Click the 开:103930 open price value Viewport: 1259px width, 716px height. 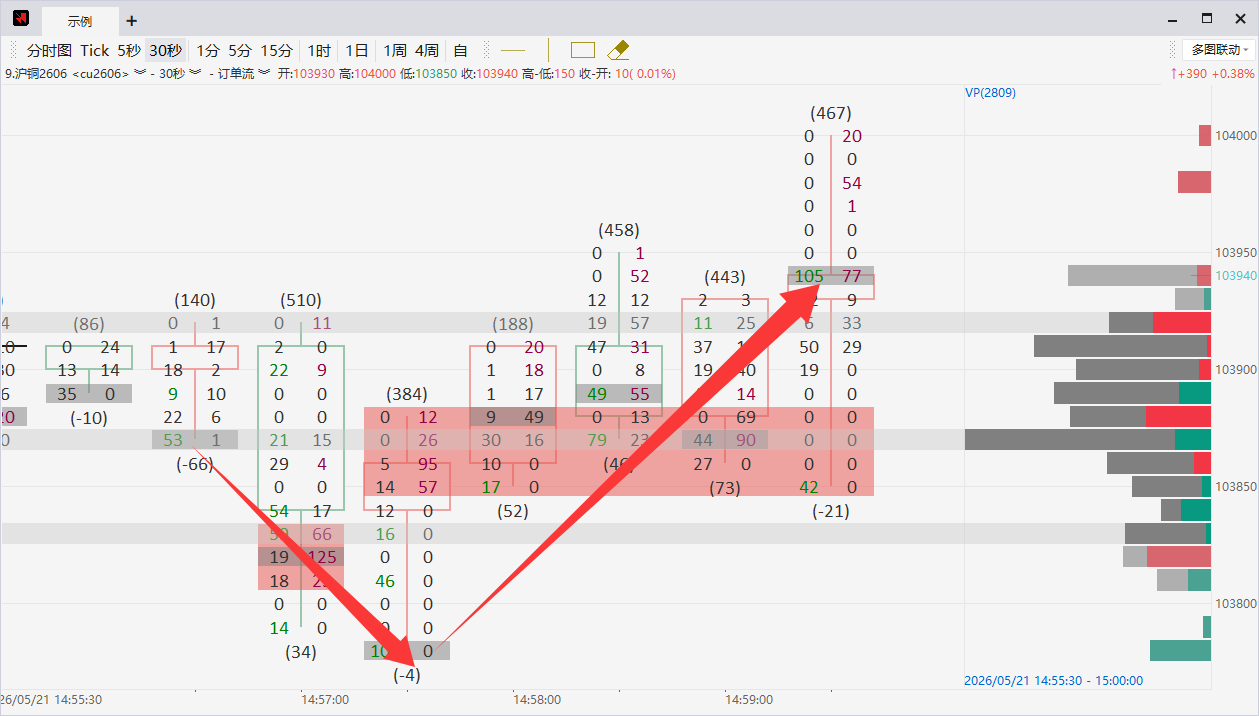306,74
